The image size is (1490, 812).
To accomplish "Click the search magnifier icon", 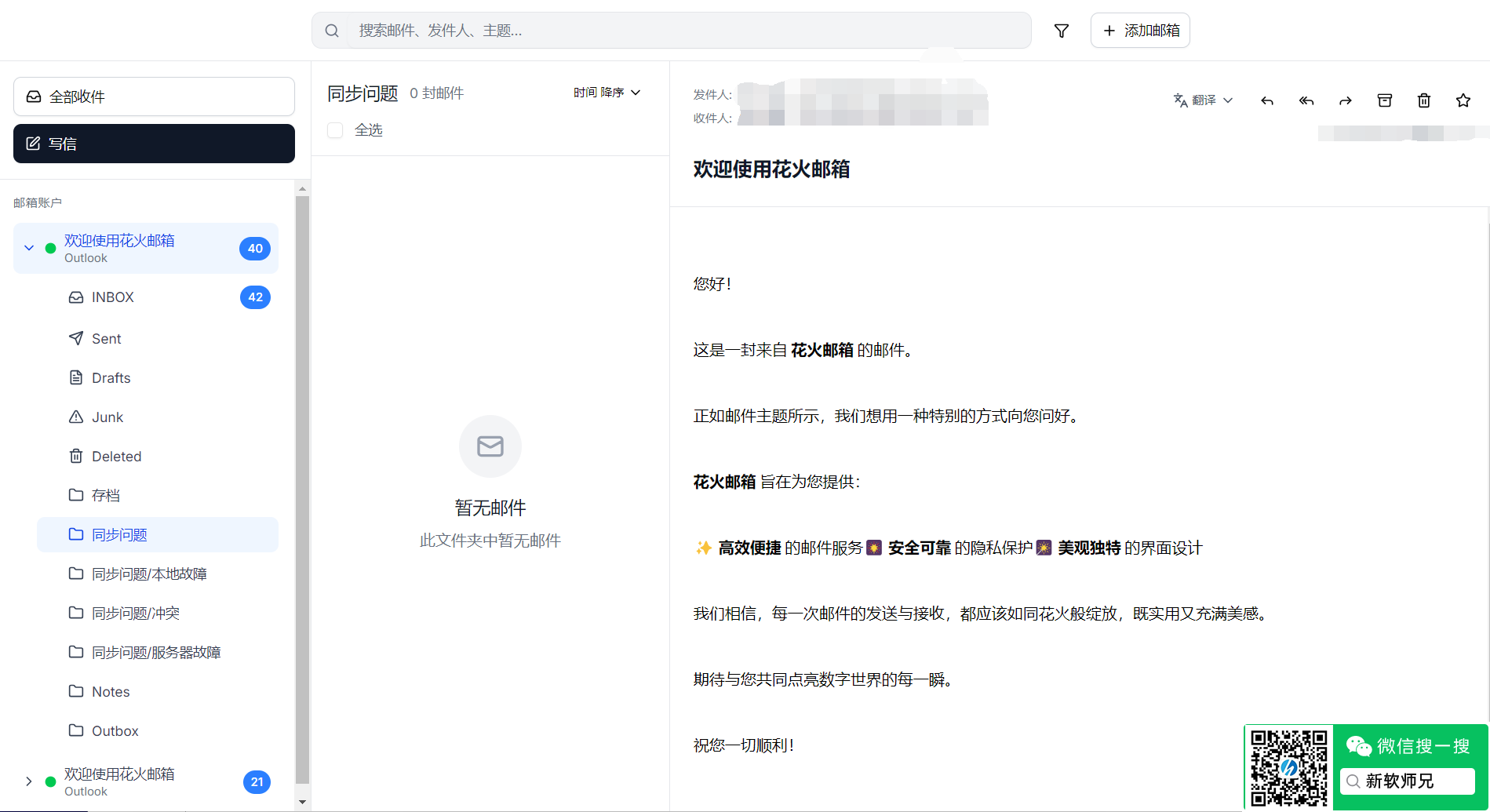I will 332,31.
